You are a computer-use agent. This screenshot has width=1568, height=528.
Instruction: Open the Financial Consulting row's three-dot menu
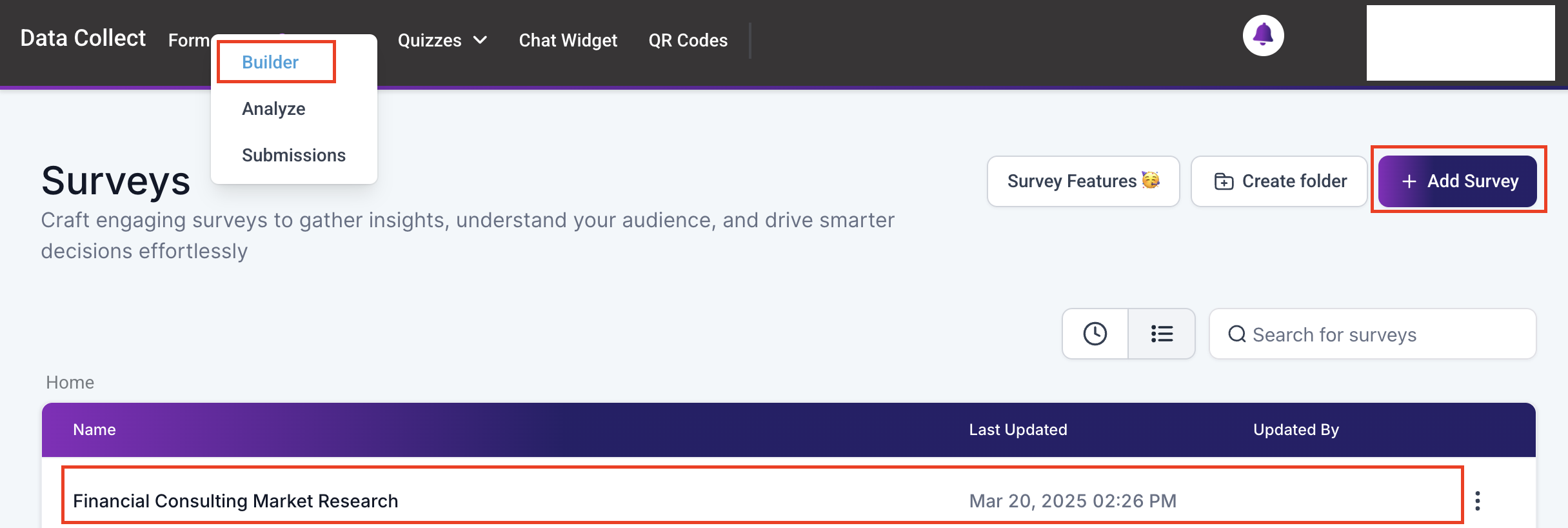(1477, 501)
